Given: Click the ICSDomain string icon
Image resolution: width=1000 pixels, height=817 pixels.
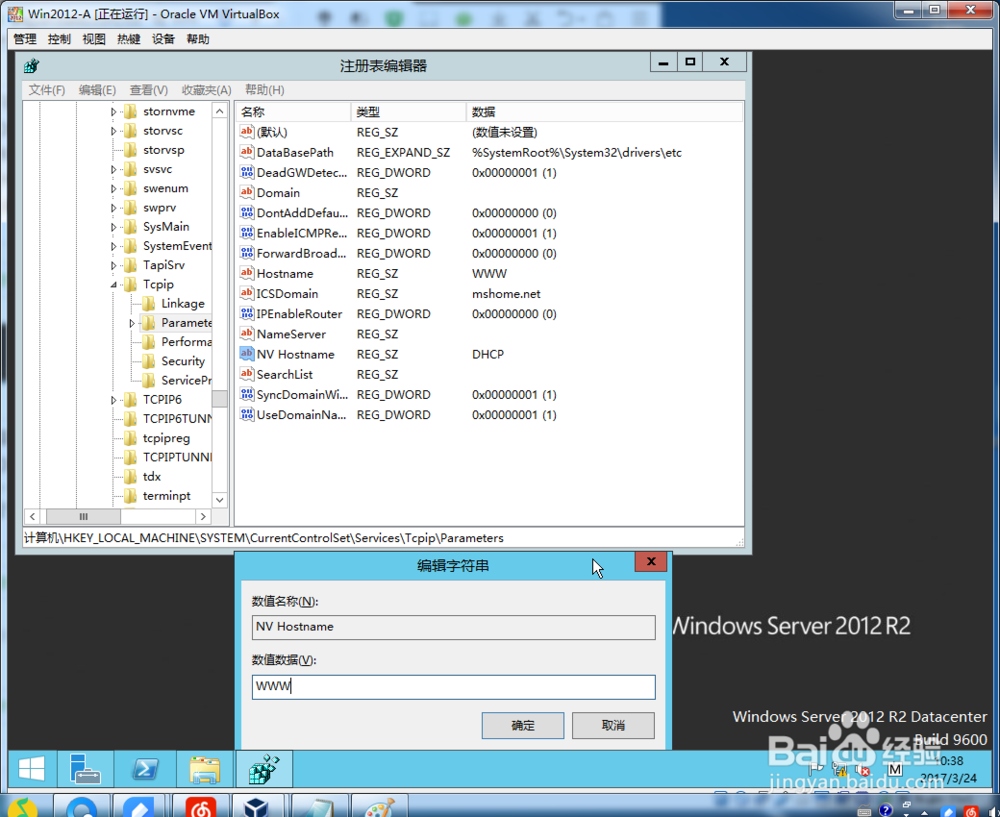Looking at the screenshot, I should [x=247, y=293].
